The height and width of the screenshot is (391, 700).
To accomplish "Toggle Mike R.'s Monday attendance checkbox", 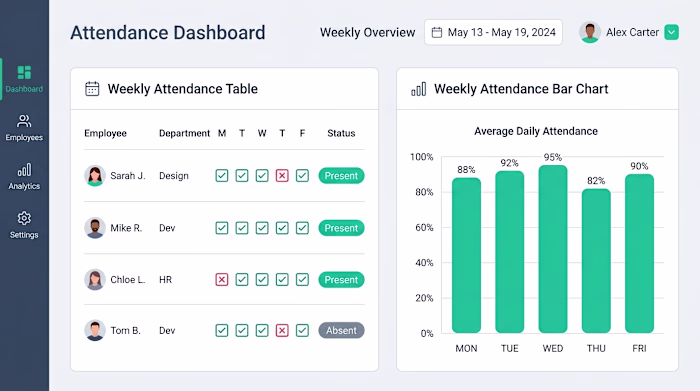I will click(222, 228).
